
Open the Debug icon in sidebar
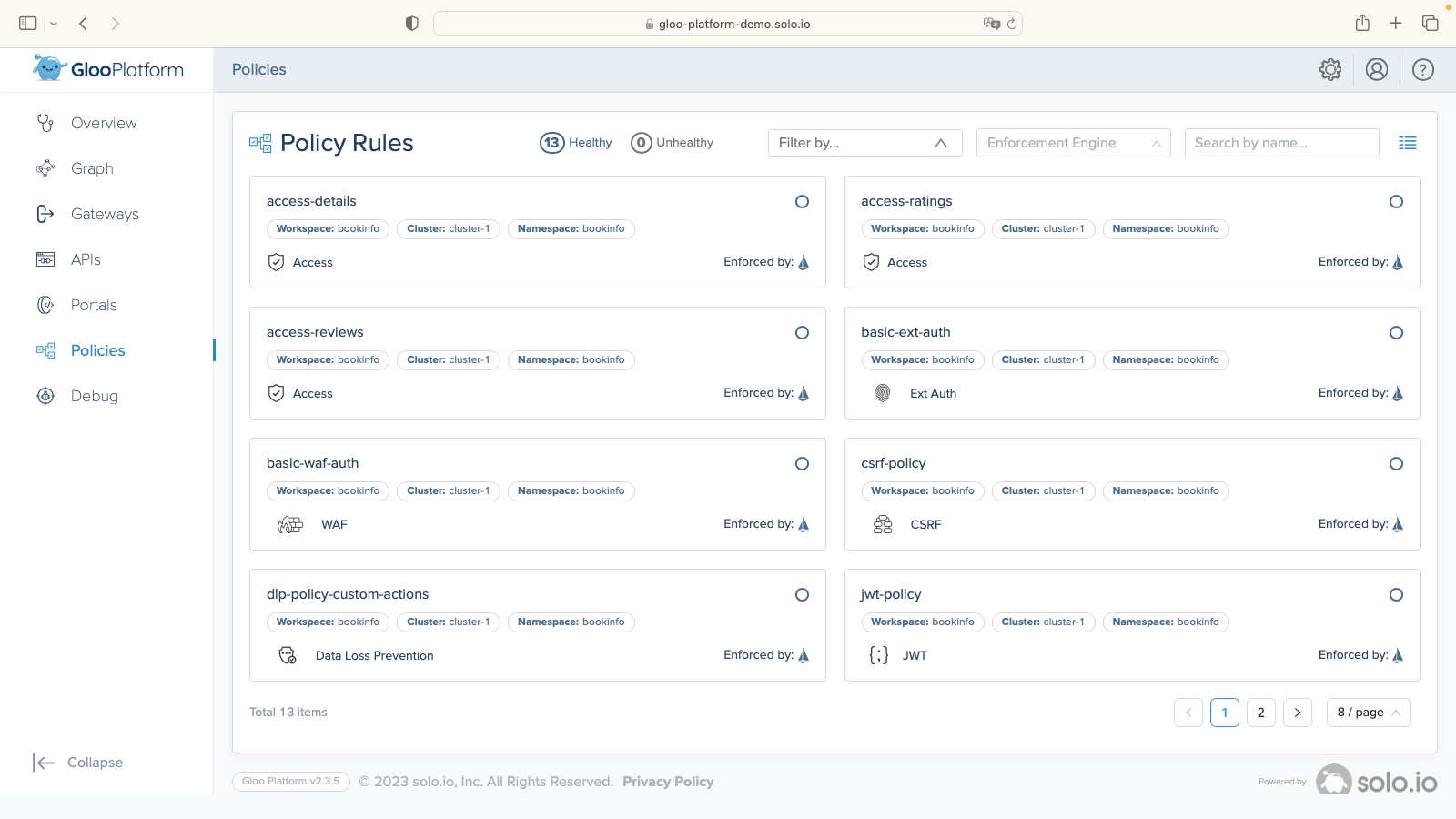(x=45, y=396)
